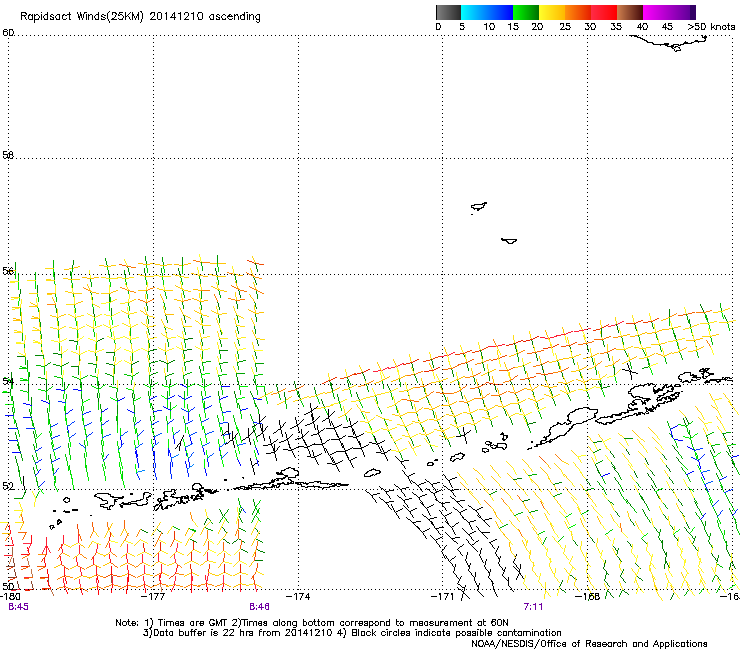Viewport: 740px width, 650px height.
Task: Click the '-171' longitude axis label
Action: coord(442,597)
